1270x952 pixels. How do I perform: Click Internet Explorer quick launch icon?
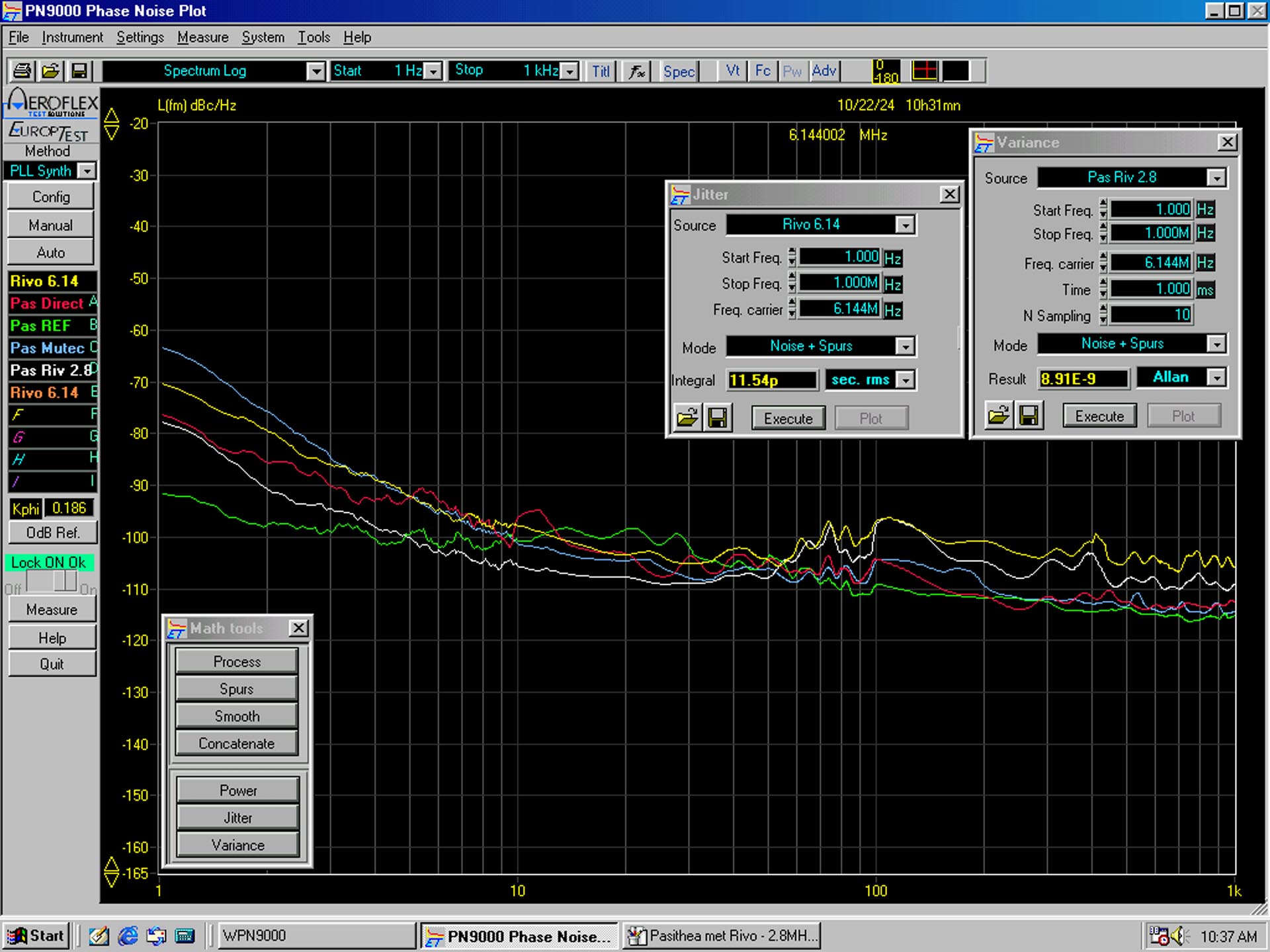coord(128,935)
